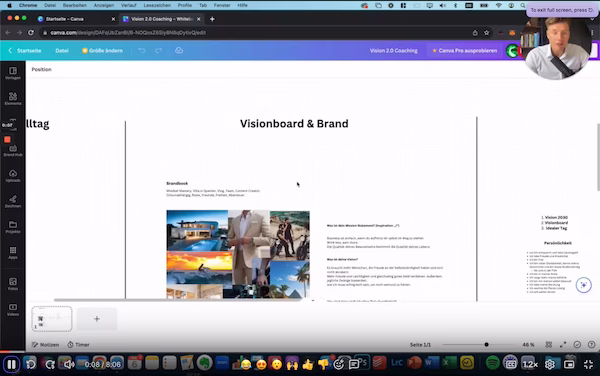Open the grid view of pages

(x=548, y=345)
